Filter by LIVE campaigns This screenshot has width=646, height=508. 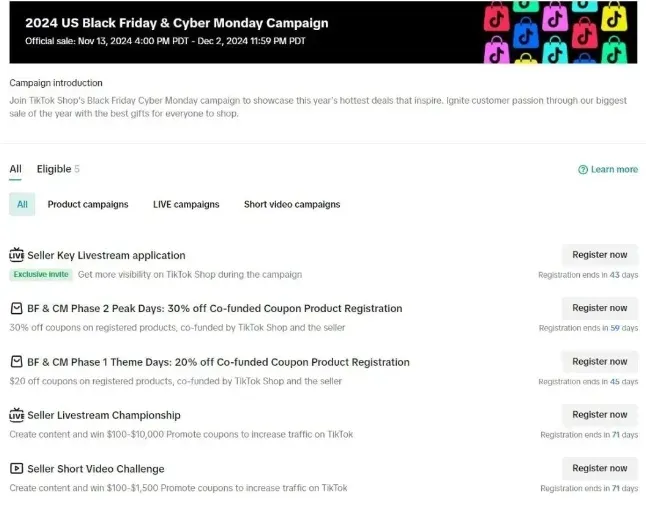[x=186, y=204]
